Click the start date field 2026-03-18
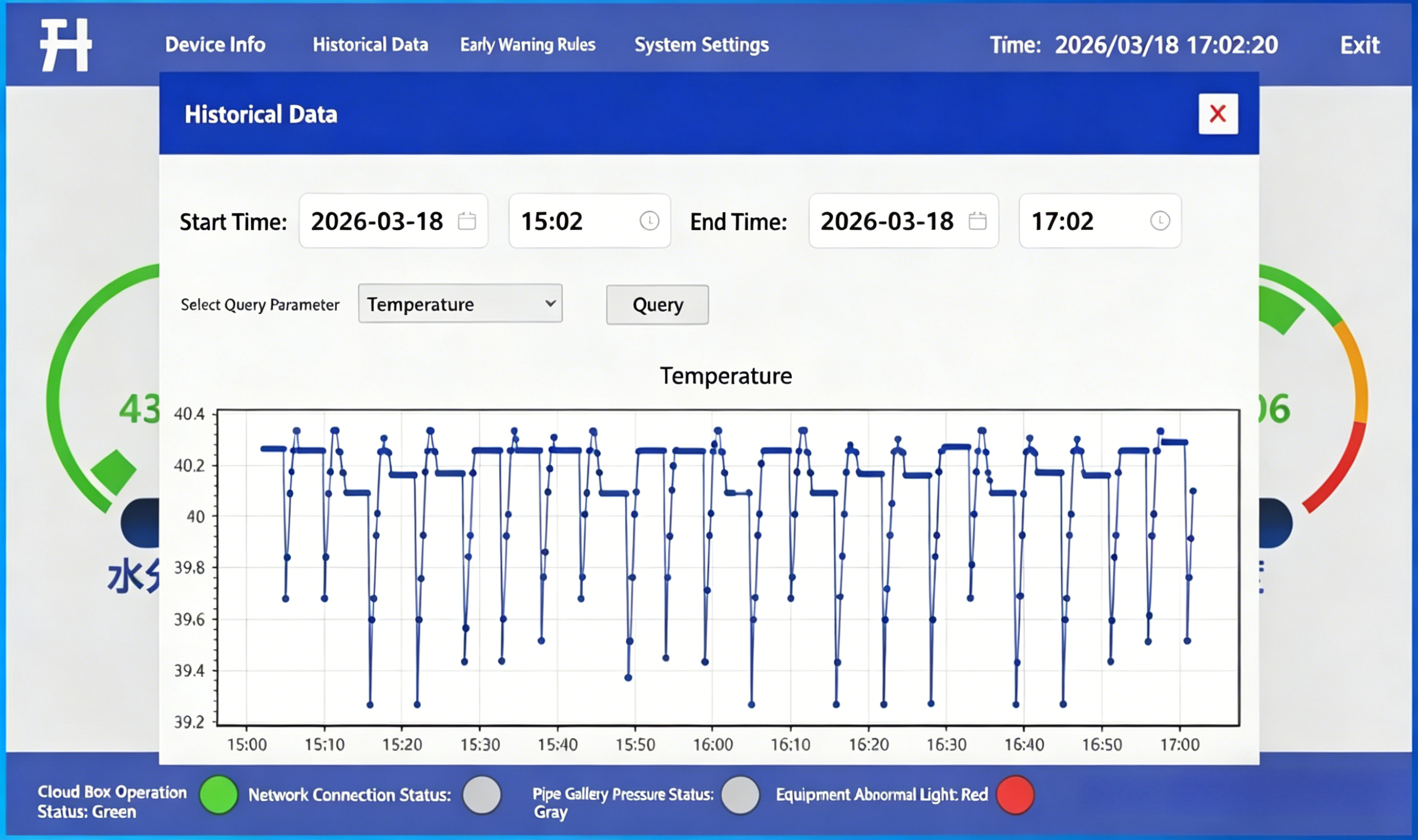1418x840 pixels. tap(377, 221)
